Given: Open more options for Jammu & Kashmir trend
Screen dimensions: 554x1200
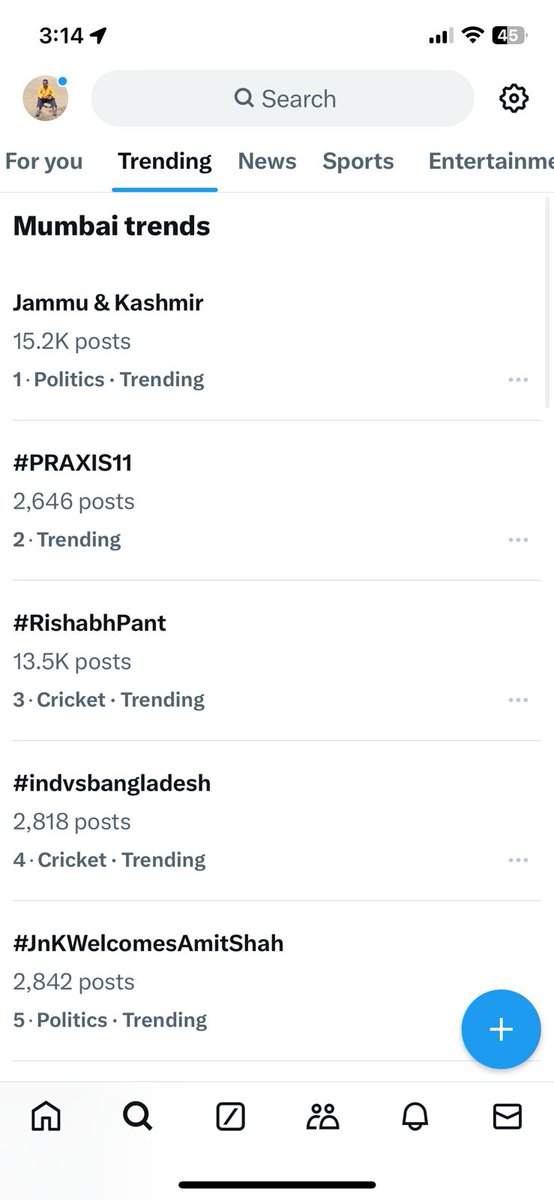Looking at the screenshot, I should click(517, 380).
